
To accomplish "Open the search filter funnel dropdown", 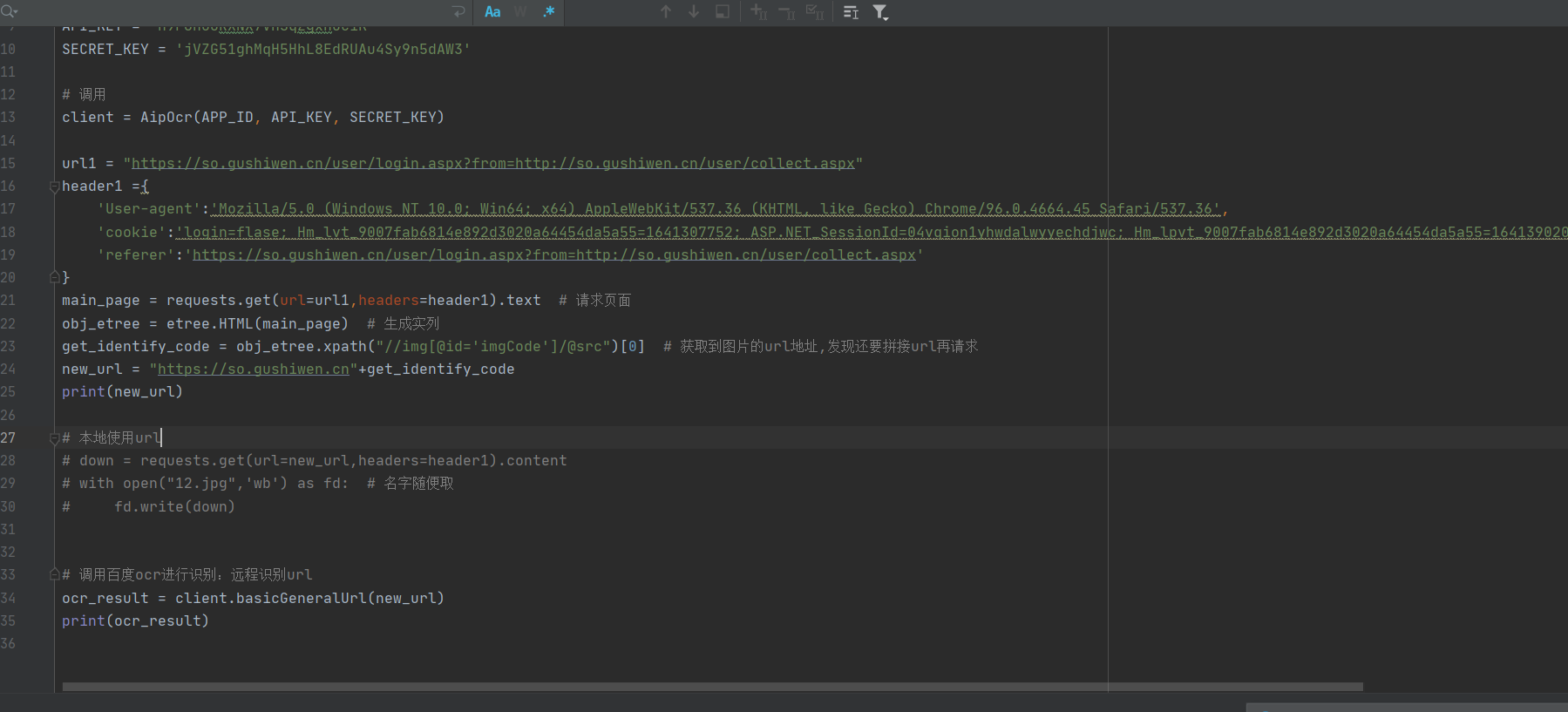I will point(880,12).
